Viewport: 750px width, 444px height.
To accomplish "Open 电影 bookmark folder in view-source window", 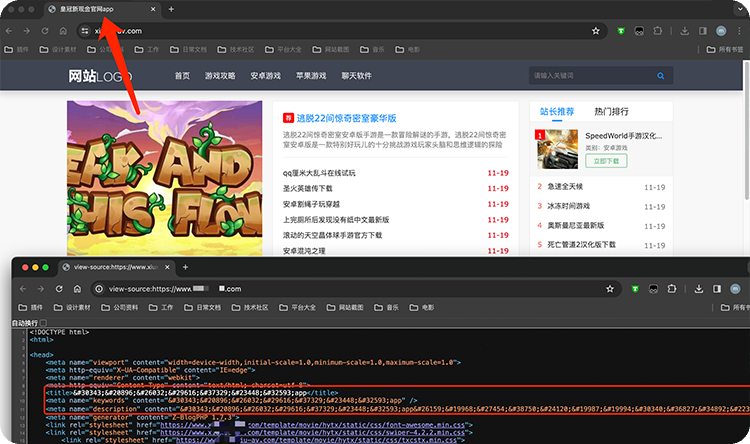I will [x=422, y=308].
